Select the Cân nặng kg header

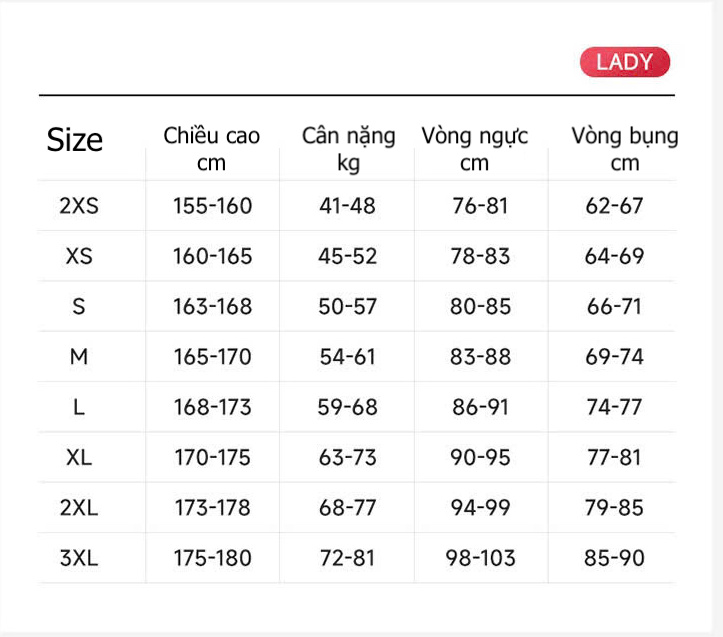tap(348, 148)
